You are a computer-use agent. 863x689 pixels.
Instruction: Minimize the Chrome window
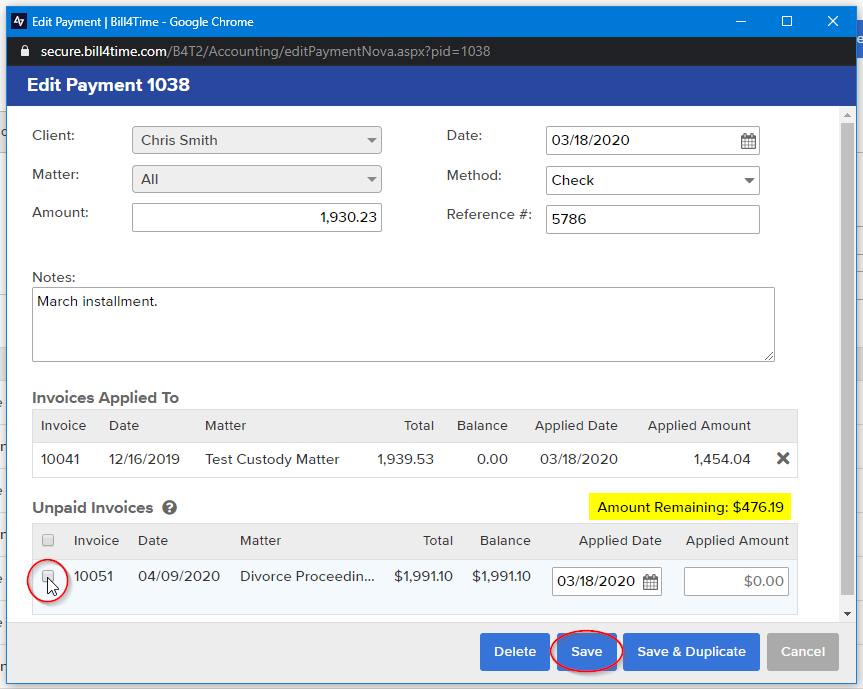(741, 21)
